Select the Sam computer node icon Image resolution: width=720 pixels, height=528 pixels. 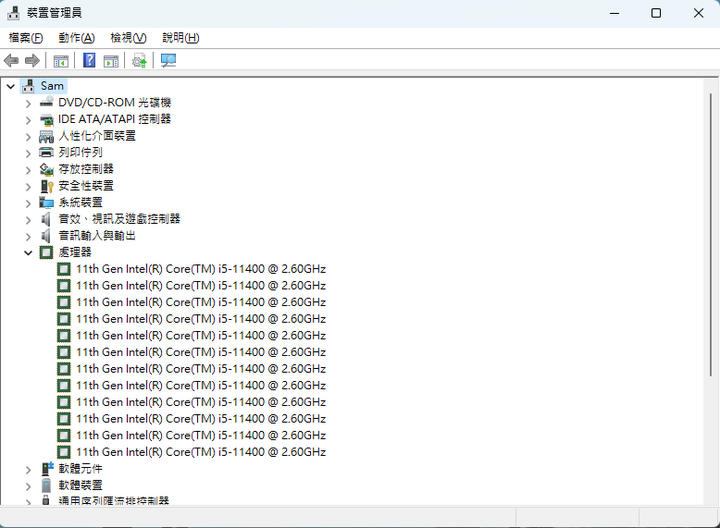click(x=28, y=86)
